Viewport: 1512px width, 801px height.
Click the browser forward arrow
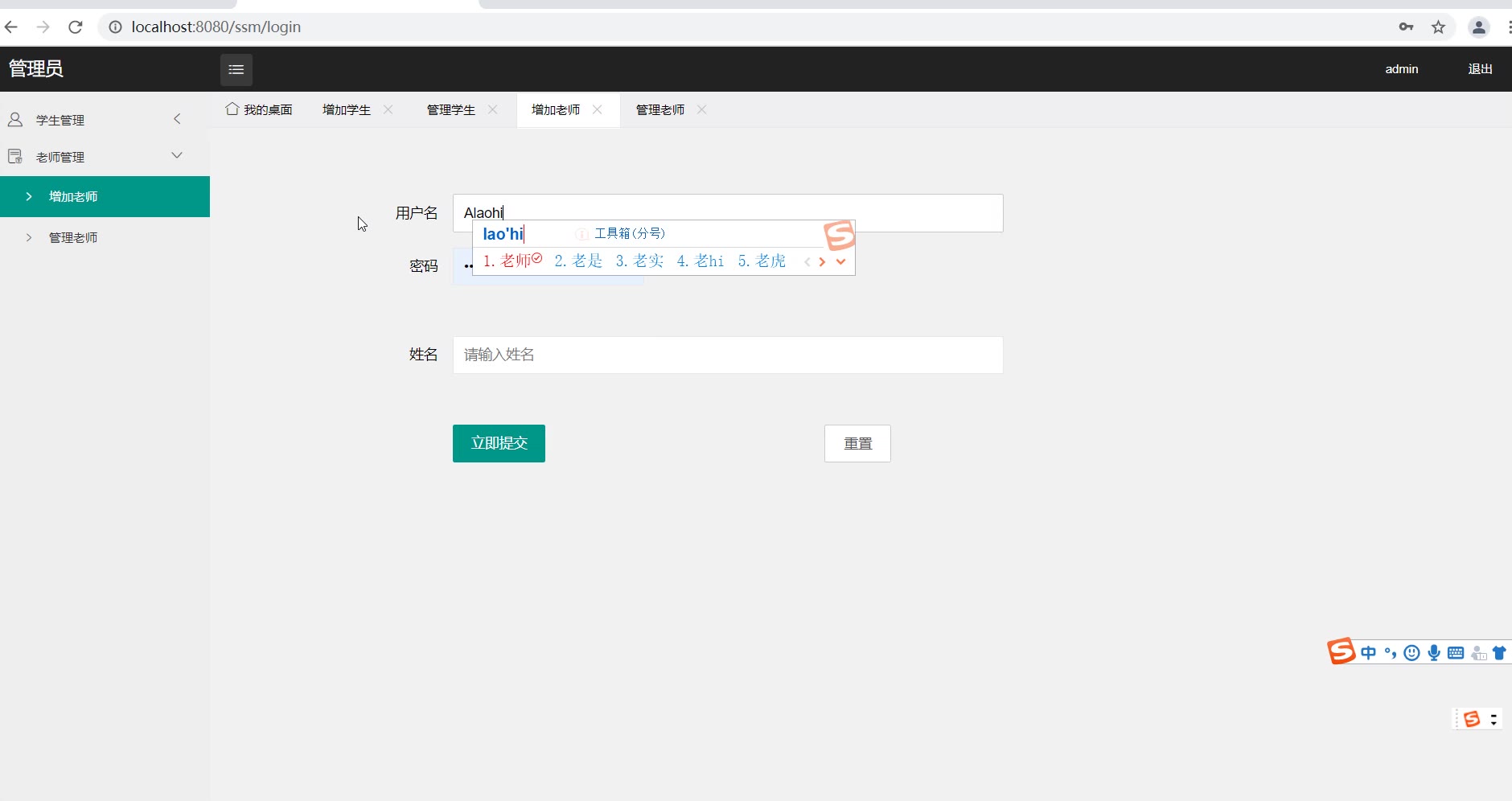[x=43, y=27]
